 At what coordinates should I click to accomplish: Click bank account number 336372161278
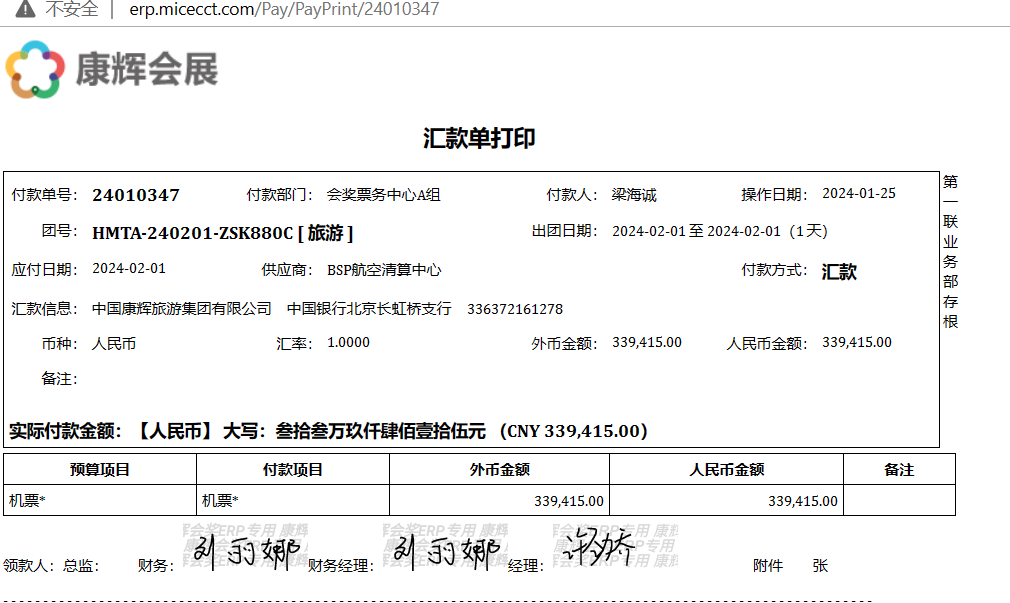click(515, 309)
